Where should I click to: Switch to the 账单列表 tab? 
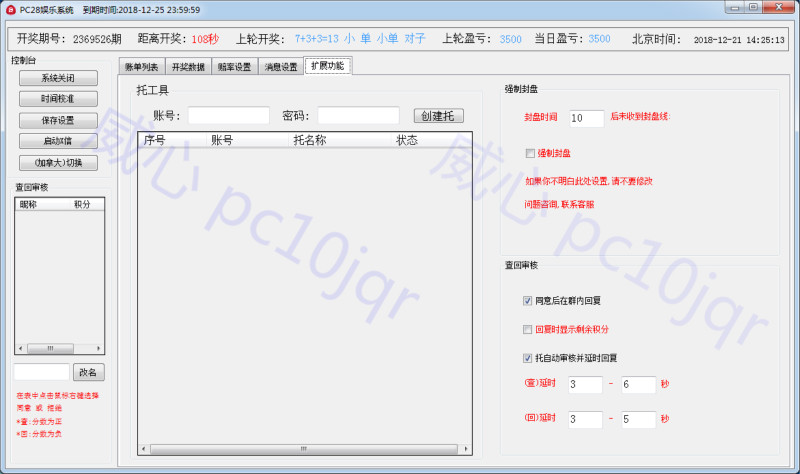(141, 67)
